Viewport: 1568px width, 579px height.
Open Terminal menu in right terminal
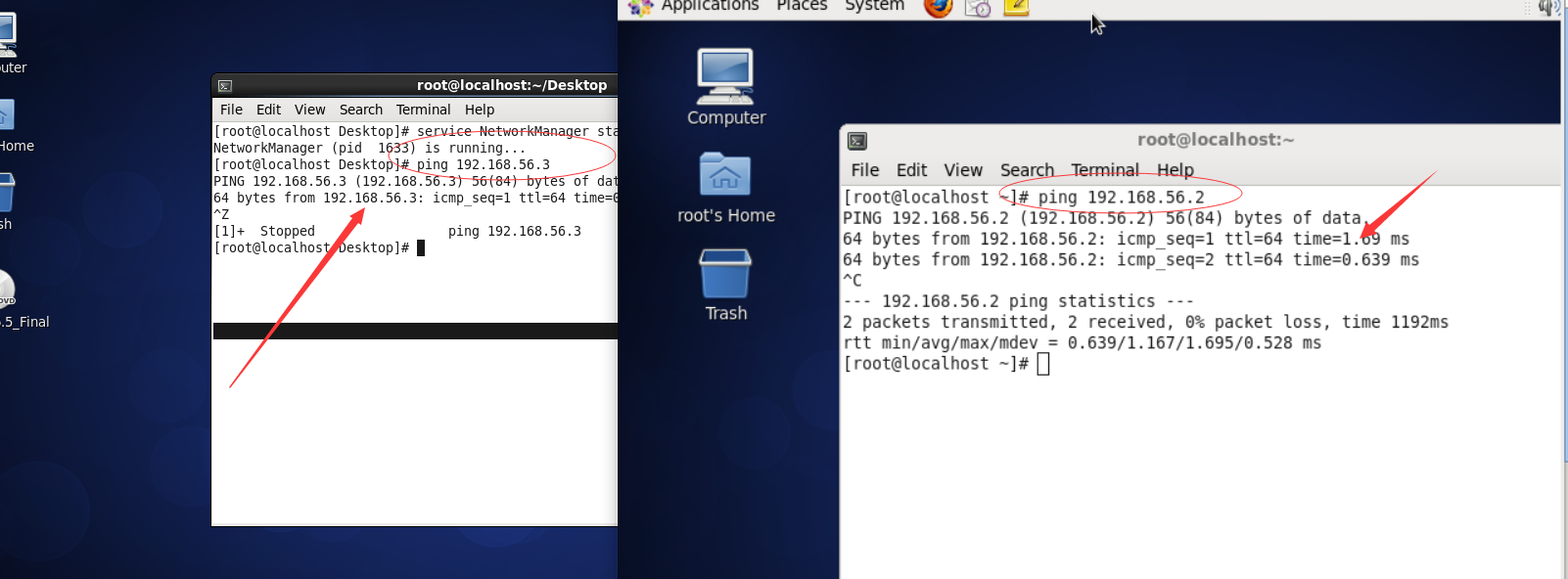(x=1105, y=170)
